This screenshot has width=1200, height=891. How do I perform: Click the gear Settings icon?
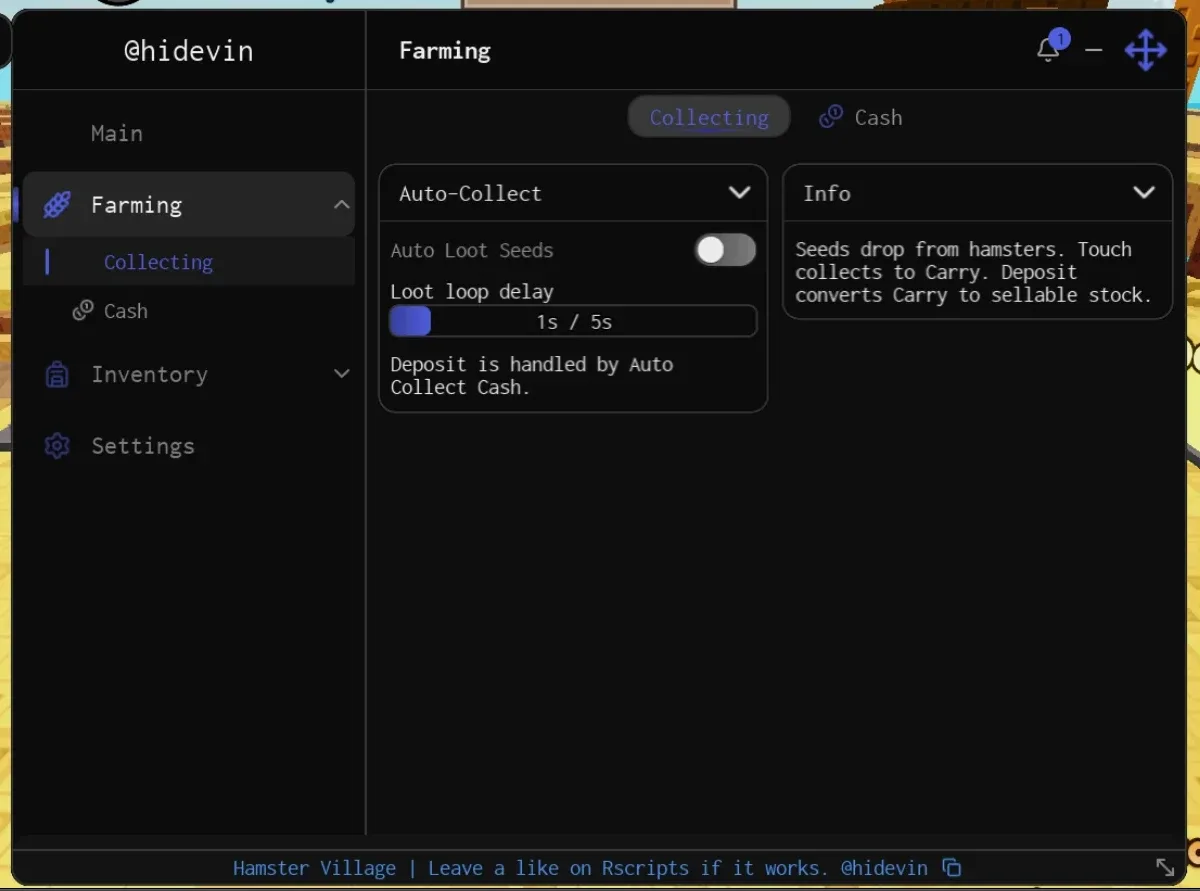point(57,446)
